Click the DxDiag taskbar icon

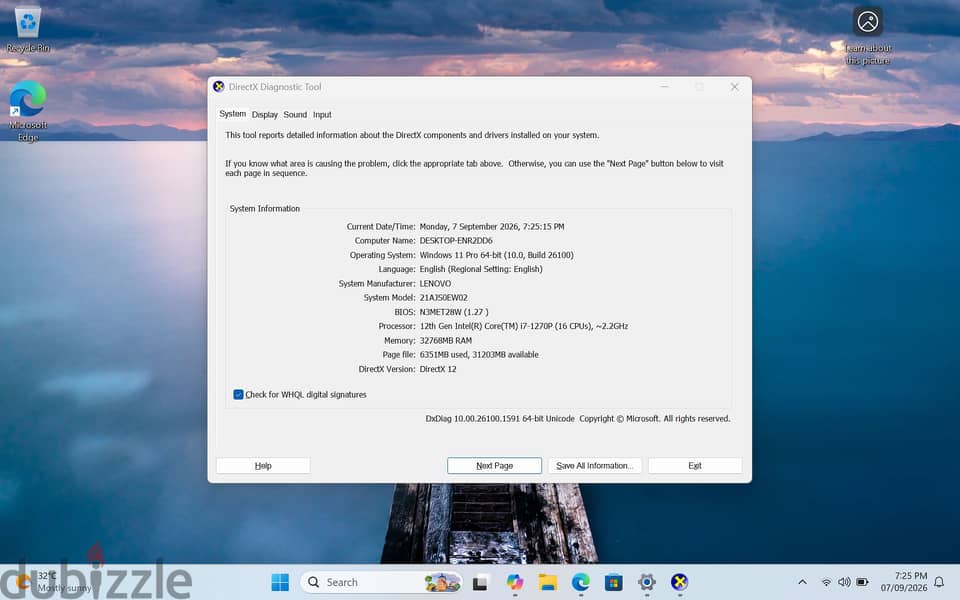point(680,582)
